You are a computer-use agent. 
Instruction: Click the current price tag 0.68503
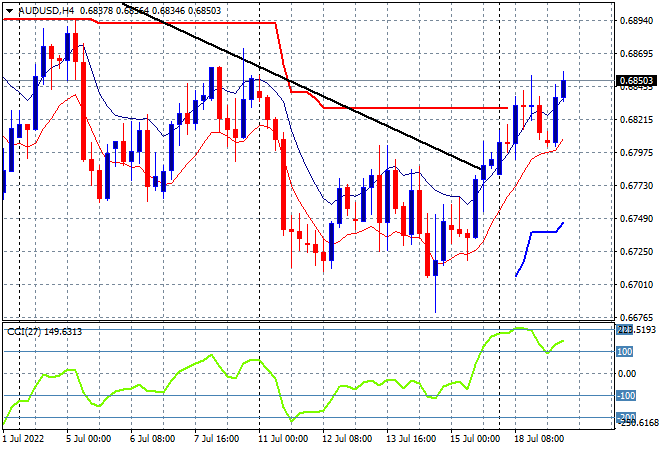tap(636, 80)
